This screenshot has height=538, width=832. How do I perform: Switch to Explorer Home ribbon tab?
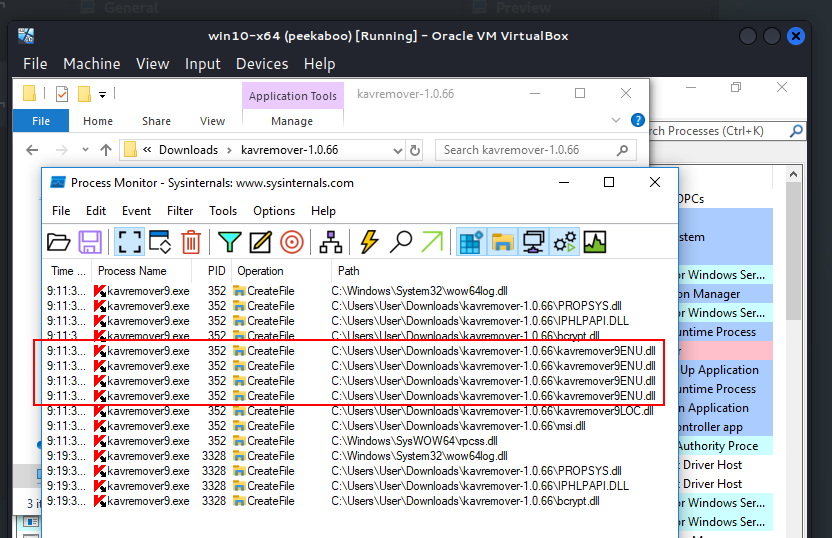[98, 121]
